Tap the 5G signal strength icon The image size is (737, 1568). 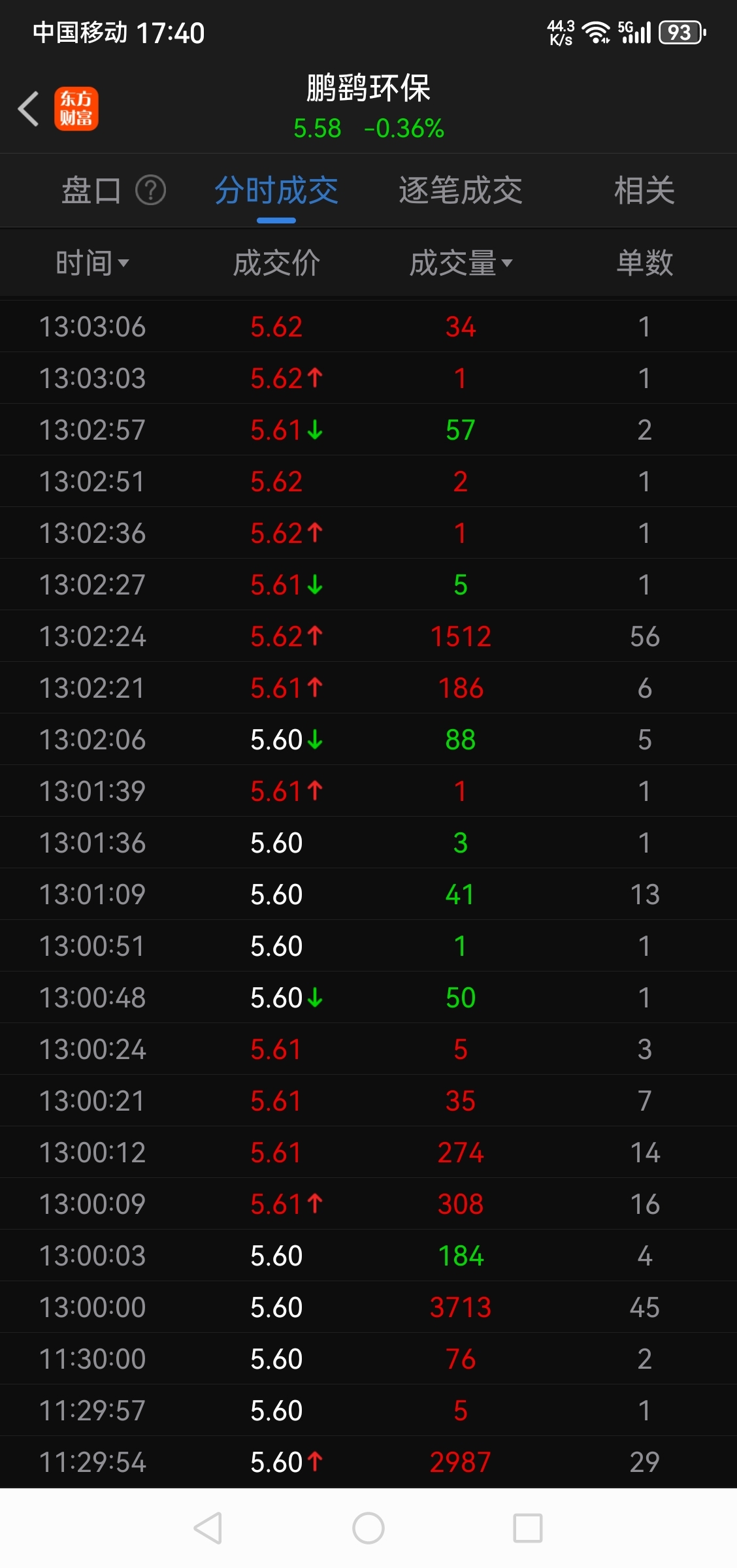tap(634, 32)
